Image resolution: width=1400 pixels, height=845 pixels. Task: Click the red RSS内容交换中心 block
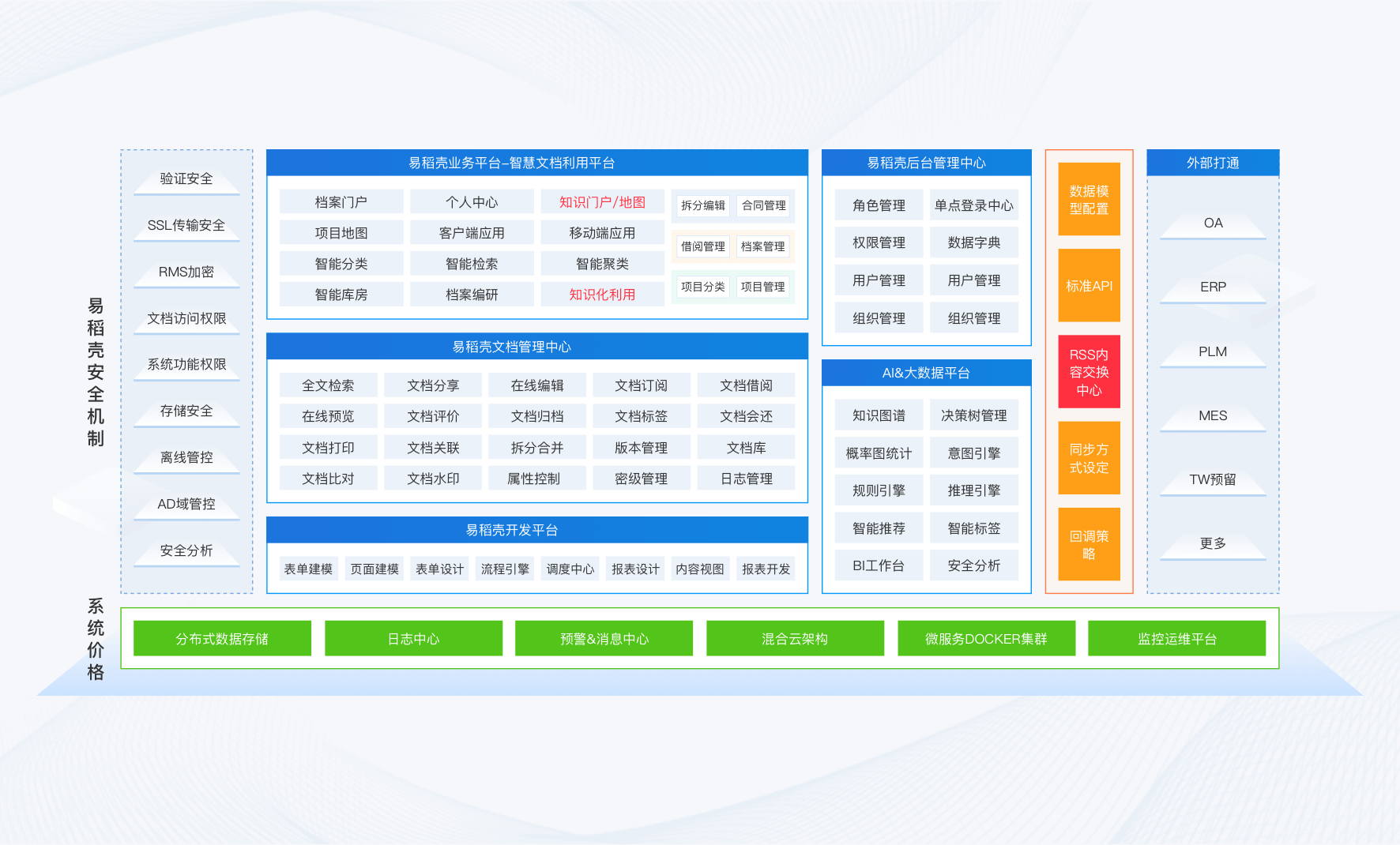tap(1089, 372)
